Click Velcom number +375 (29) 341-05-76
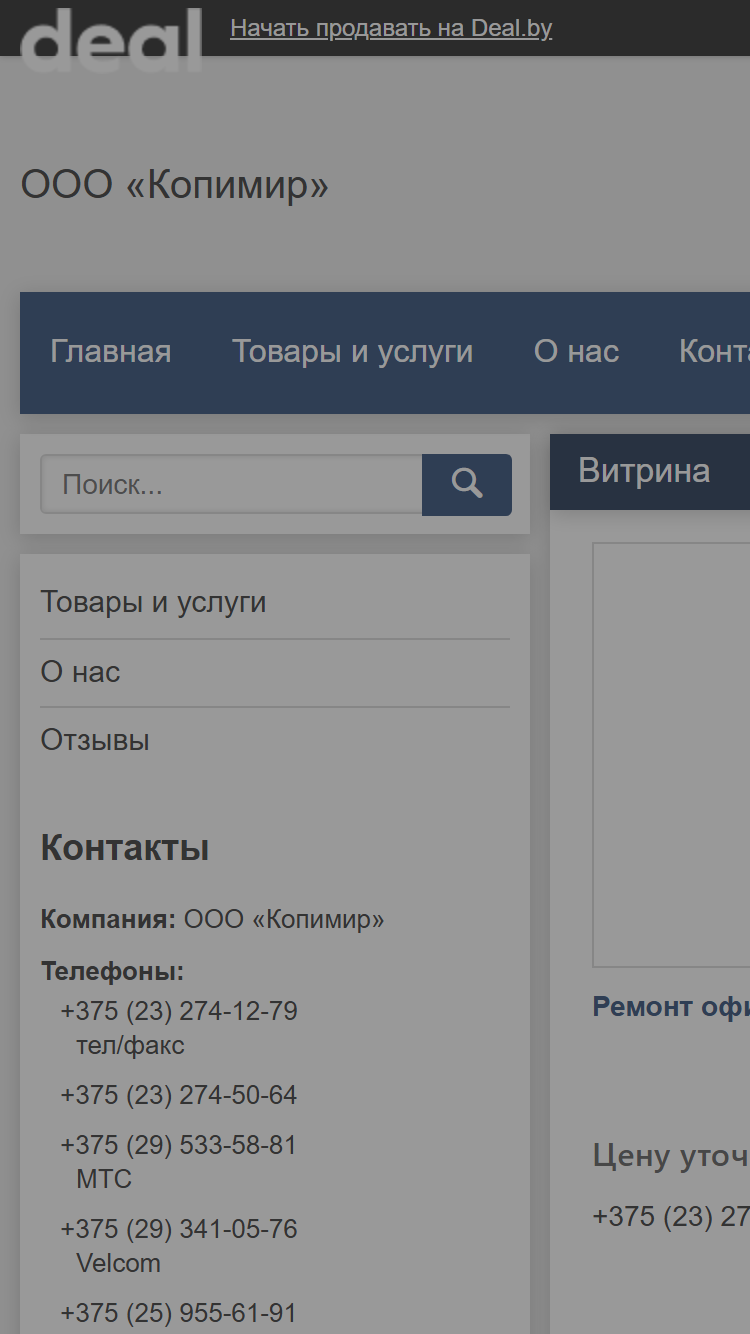The width and height of the screenshot is (750, 1334). [179, 1229]
